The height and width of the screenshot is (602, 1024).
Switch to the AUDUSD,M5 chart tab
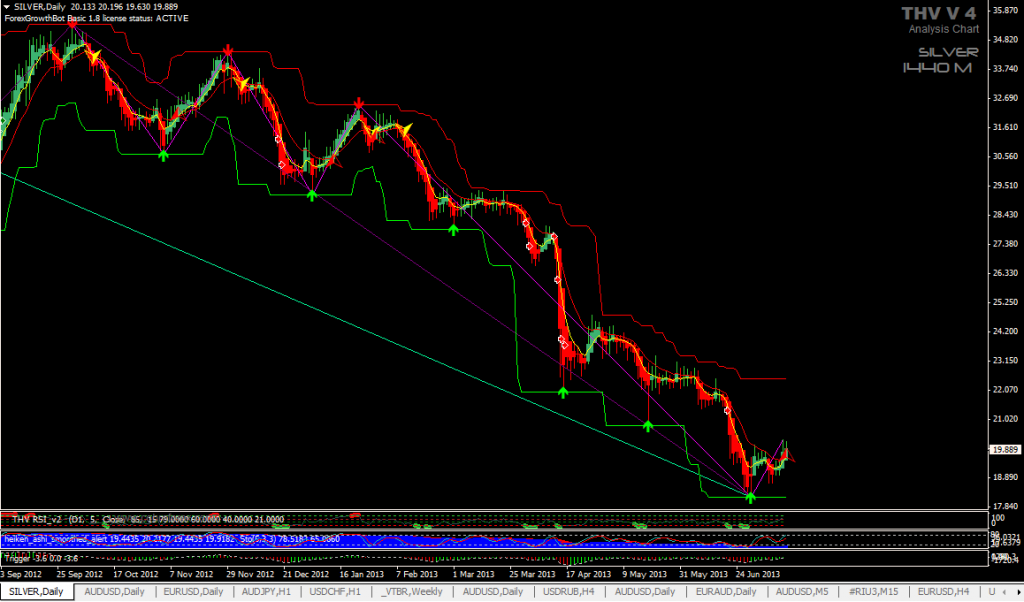(x=802, y=592)
